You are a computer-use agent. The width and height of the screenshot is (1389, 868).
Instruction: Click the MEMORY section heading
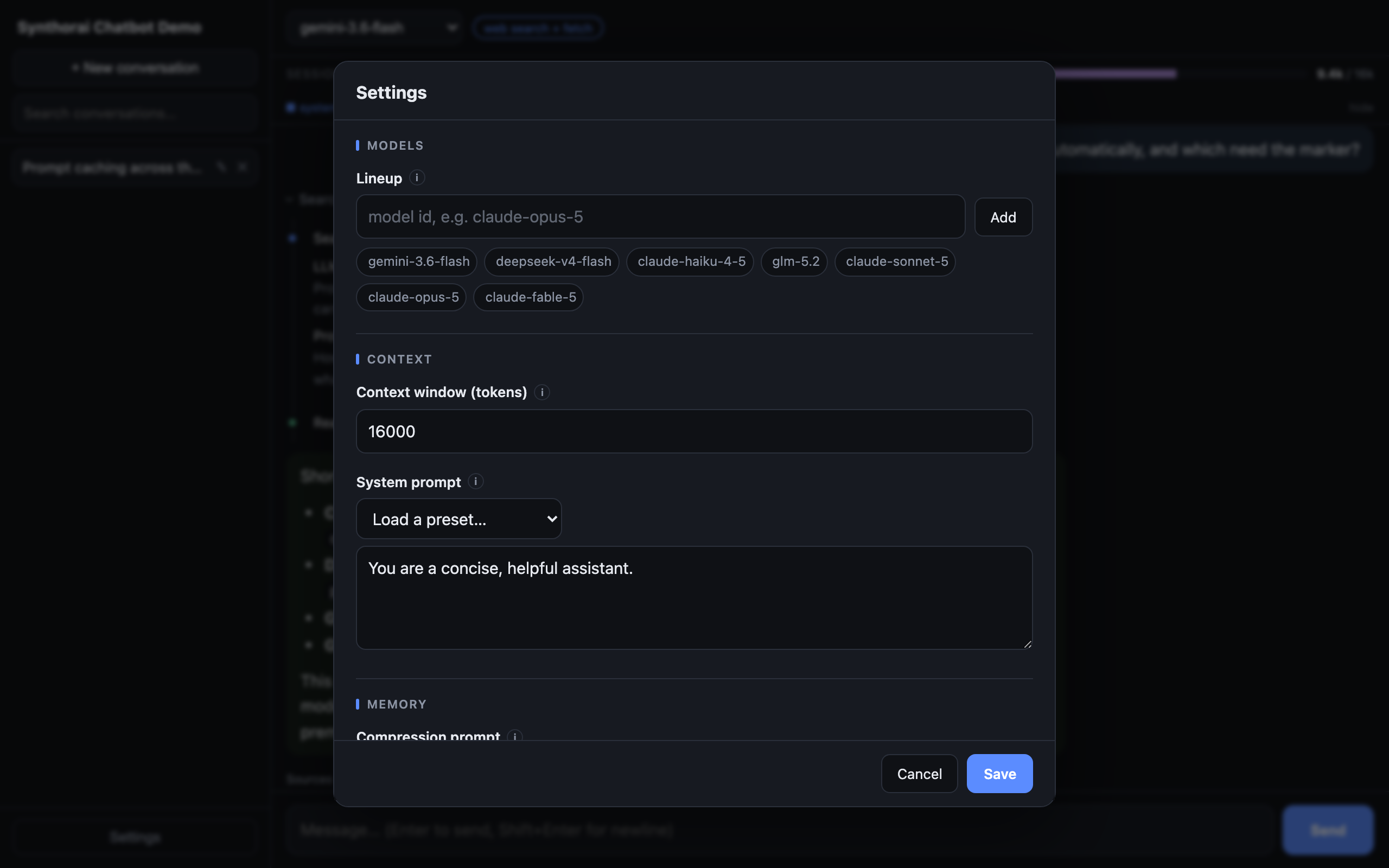pos(397,704)
